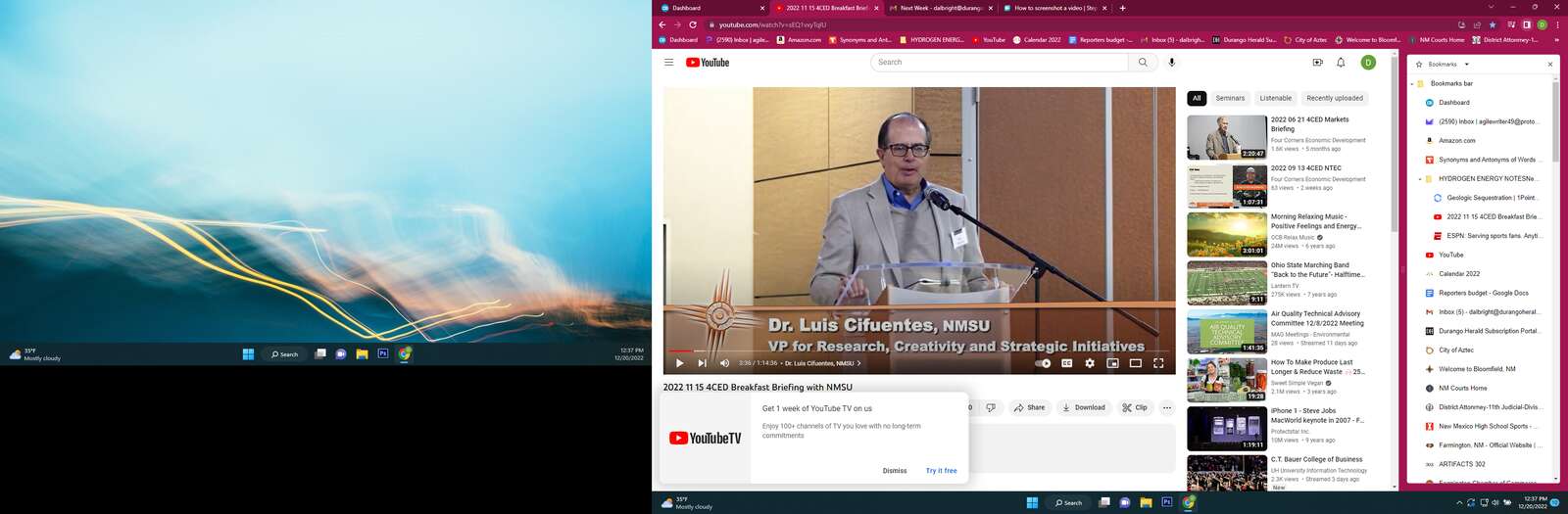
Task: Open Chrome's tab search chevron
Action: pos(1492,8)
